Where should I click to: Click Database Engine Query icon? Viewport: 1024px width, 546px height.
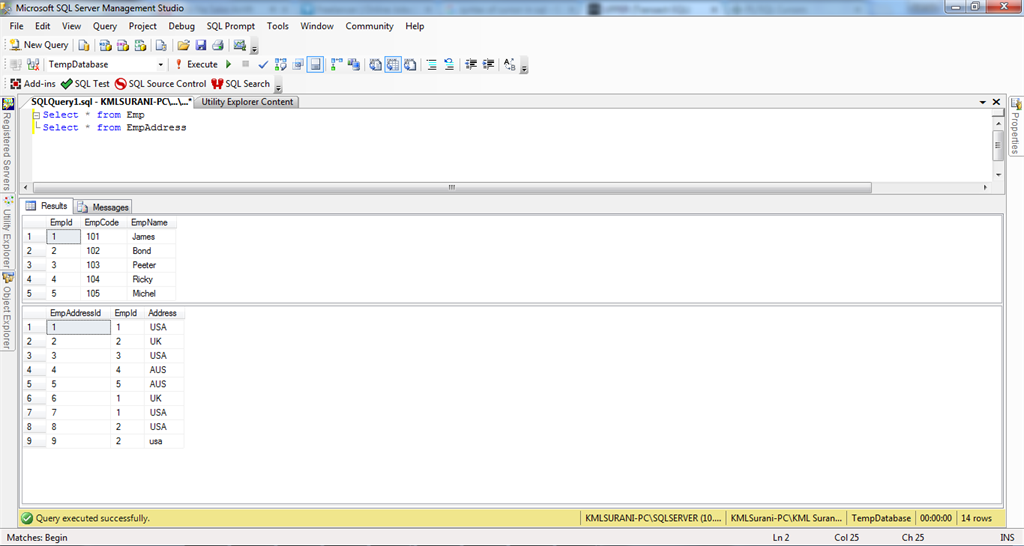(x=84, y=45)
